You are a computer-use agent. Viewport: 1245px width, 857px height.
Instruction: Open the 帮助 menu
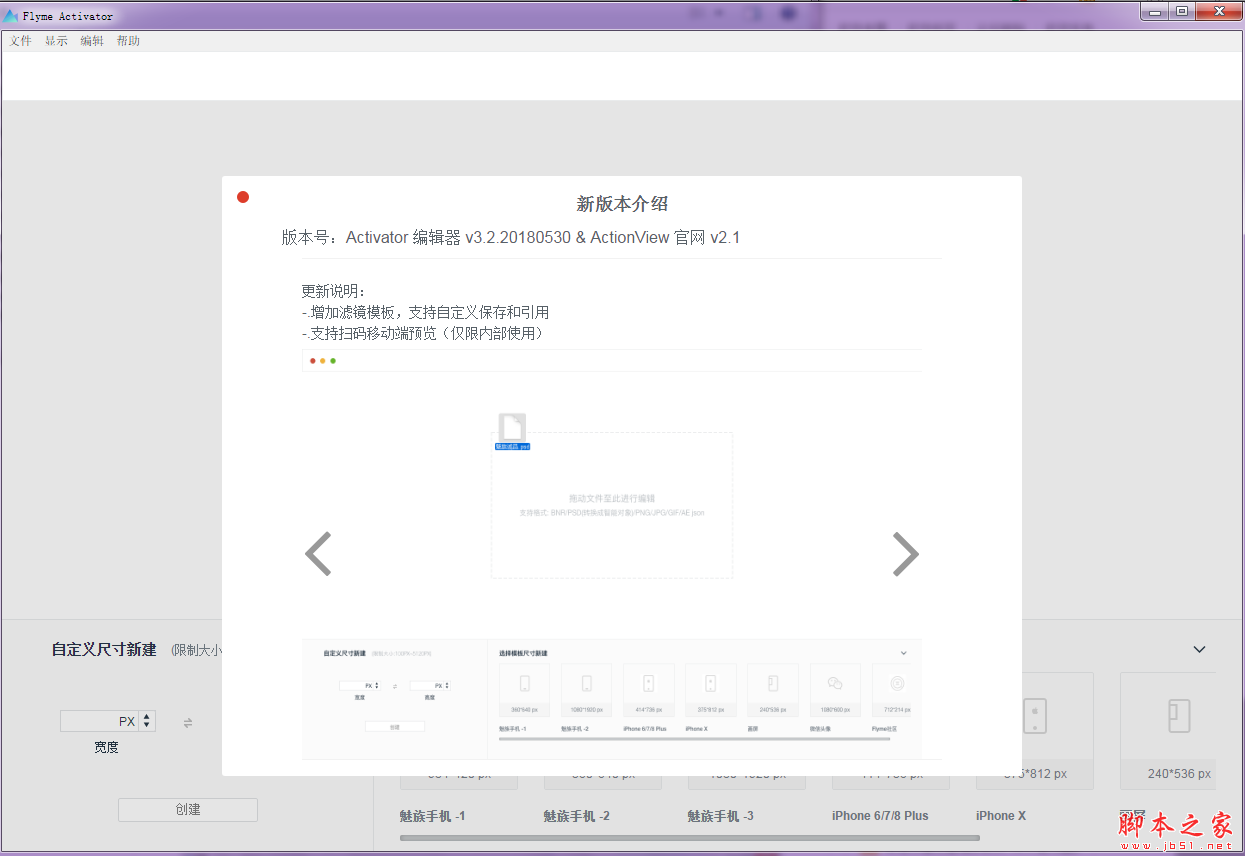pyautogui.click(x=128, y=41)
